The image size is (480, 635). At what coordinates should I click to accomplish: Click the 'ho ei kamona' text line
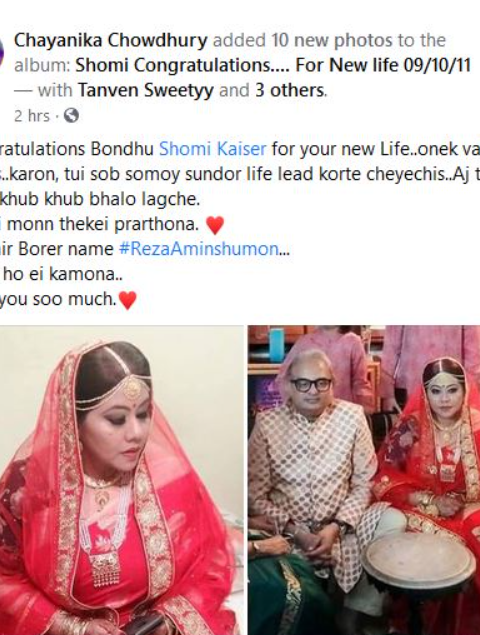point(61,274)
